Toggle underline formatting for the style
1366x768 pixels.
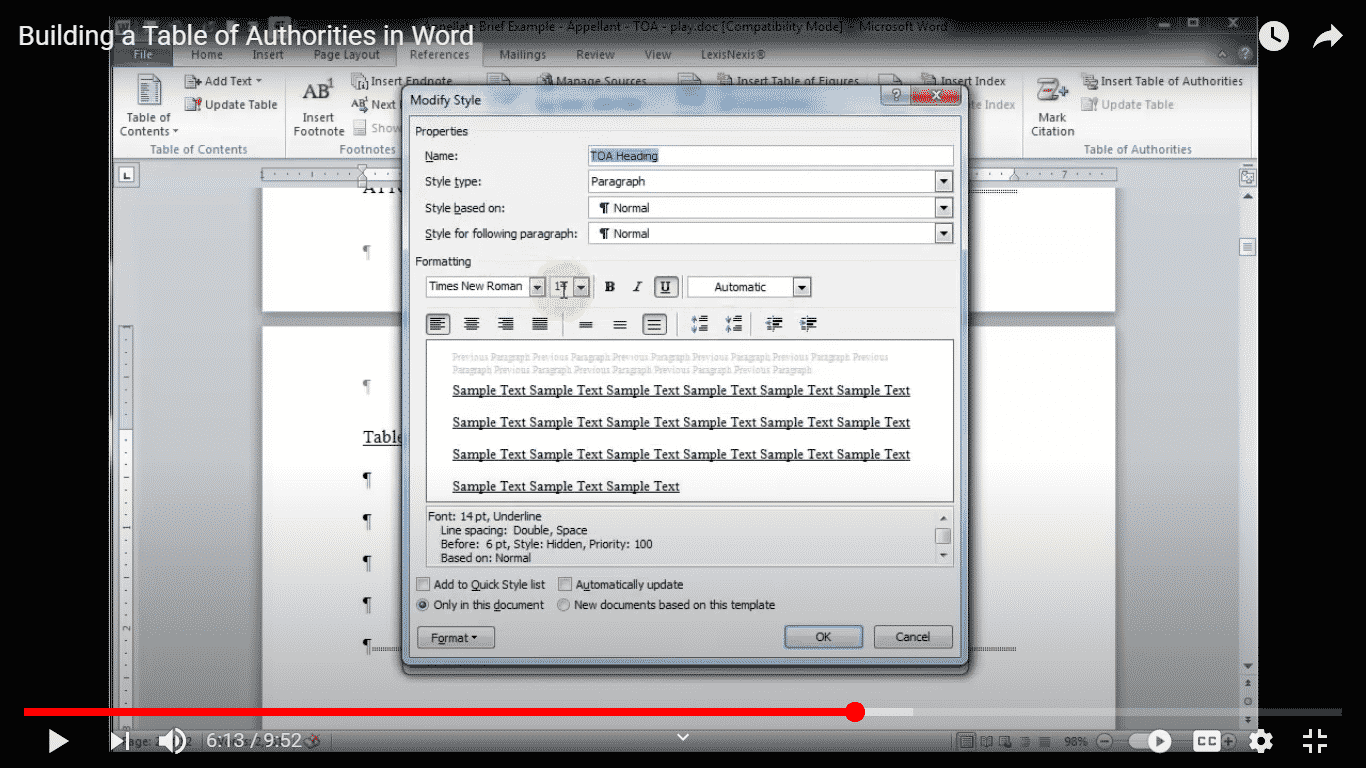[x=665, y=287]
